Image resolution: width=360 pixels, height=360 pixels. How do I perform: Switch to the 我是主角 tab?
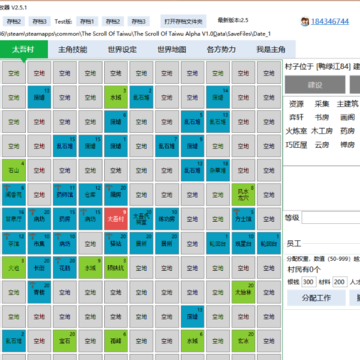point(271,50)
